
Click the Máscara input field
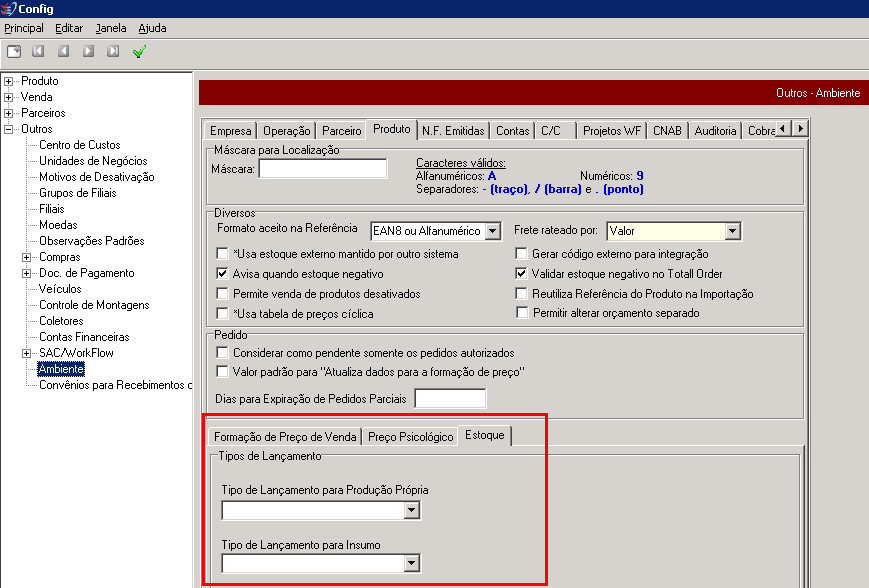coord(323,168)
